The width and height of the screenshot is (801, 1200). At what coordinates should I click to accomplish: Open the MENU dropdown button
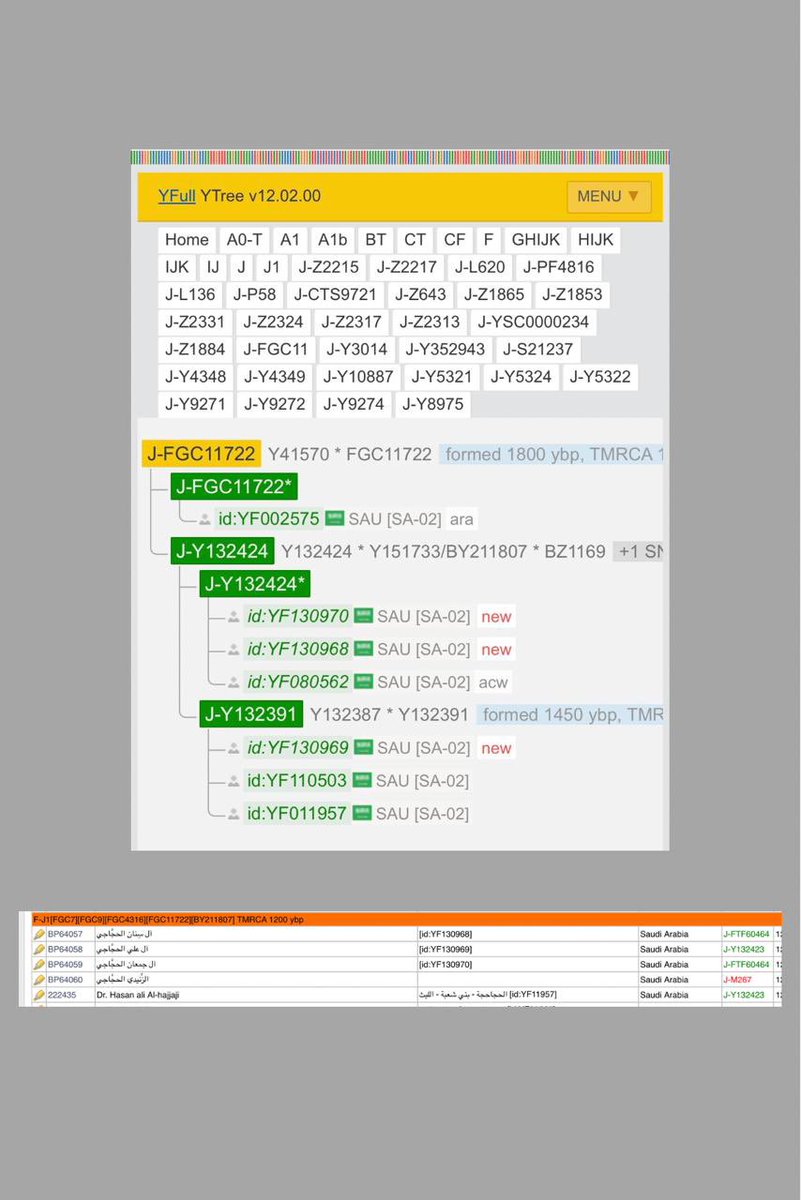(x=608, y=196)
